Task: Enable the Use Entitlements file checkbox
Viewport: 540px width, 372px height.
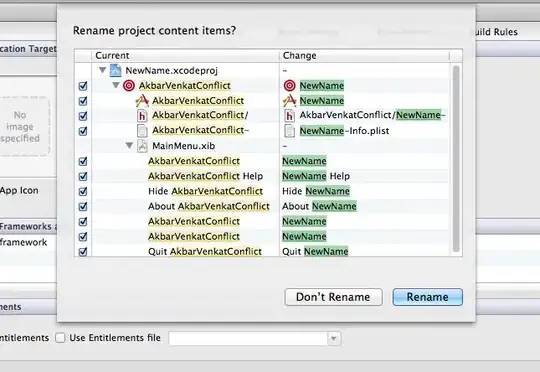Action: point(60,338)
